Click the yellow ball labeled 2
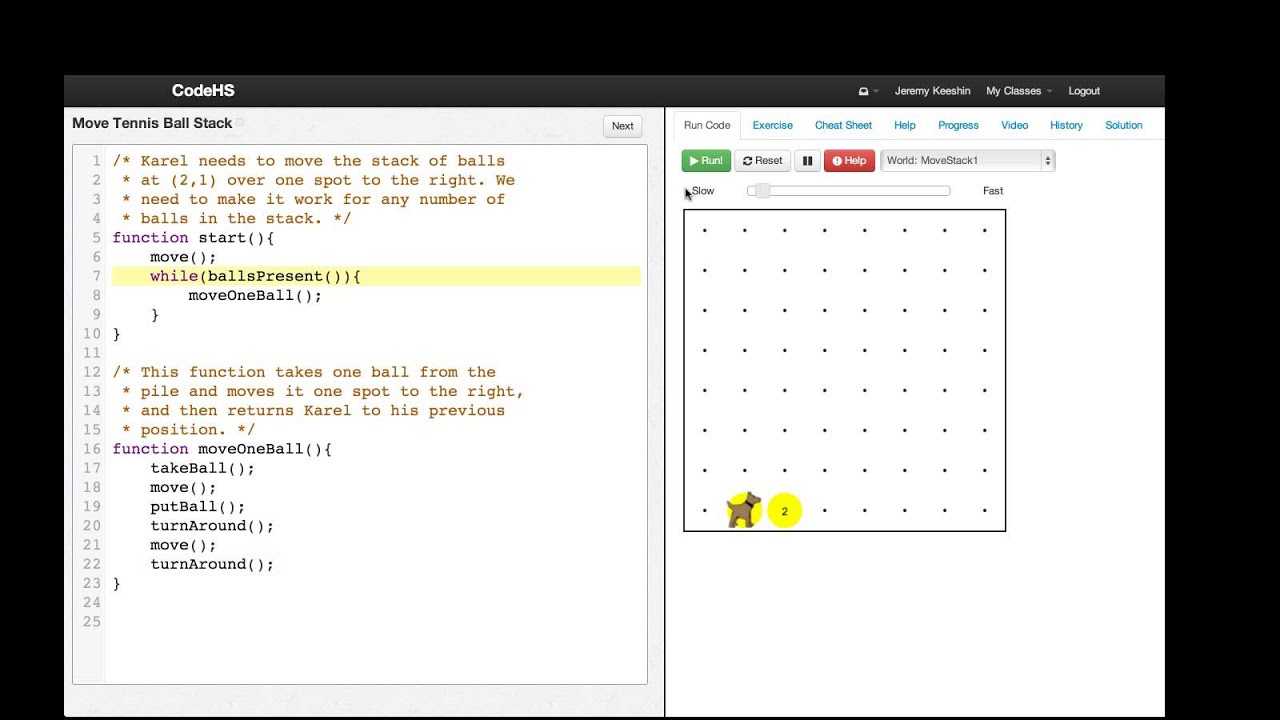Screen dimensions: 1280x720 tap(784, 511)
